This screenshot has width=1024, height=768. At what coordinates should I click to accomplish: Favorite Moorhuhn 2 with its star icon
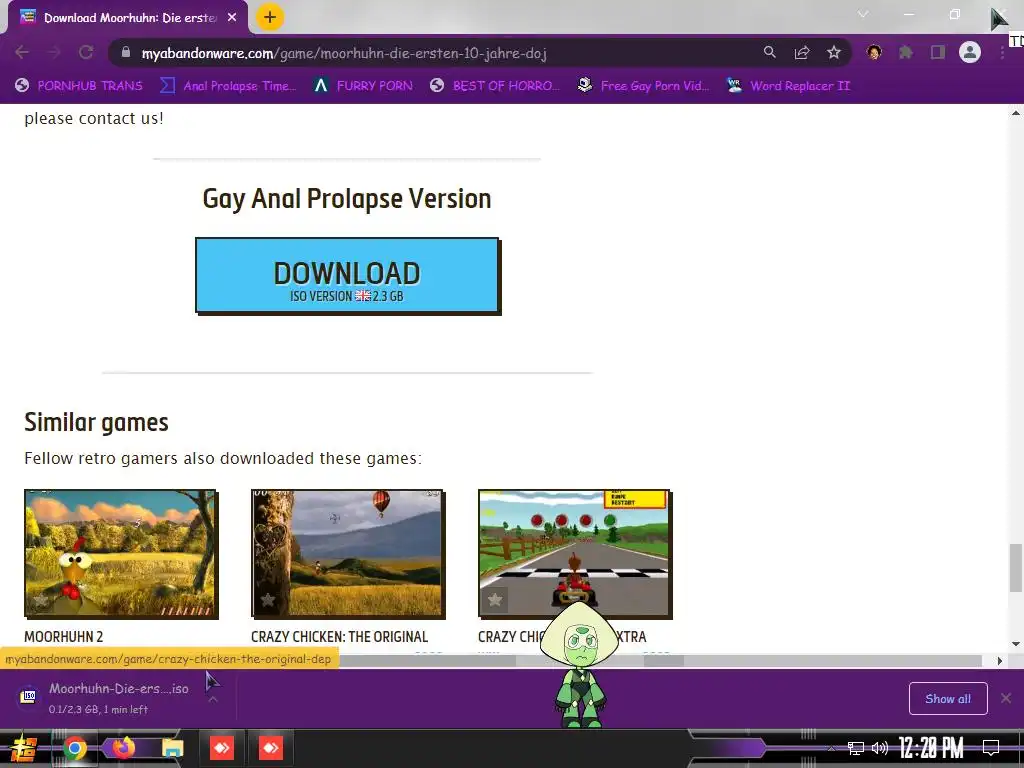point(40,600)
